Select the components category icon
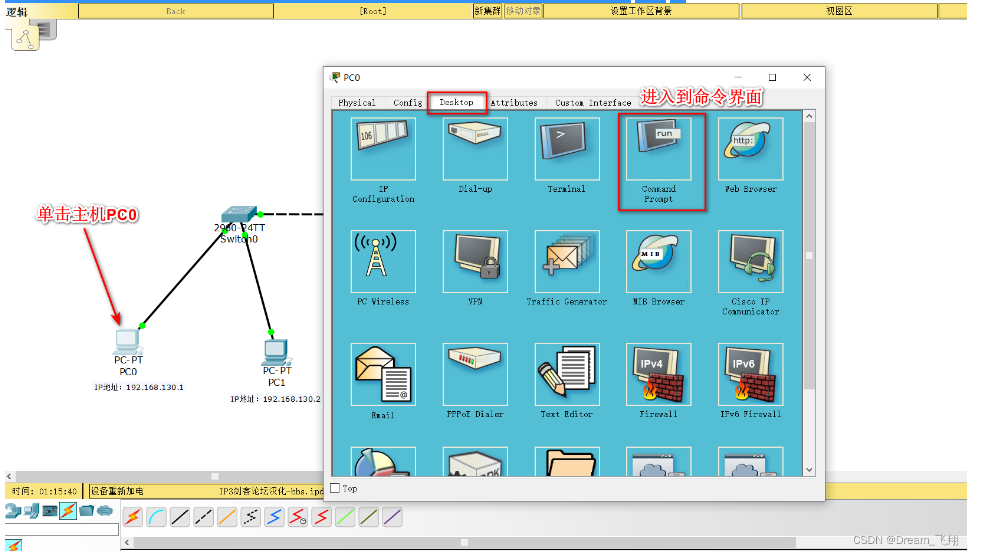 pyautogui.click(x=50, y=511)
